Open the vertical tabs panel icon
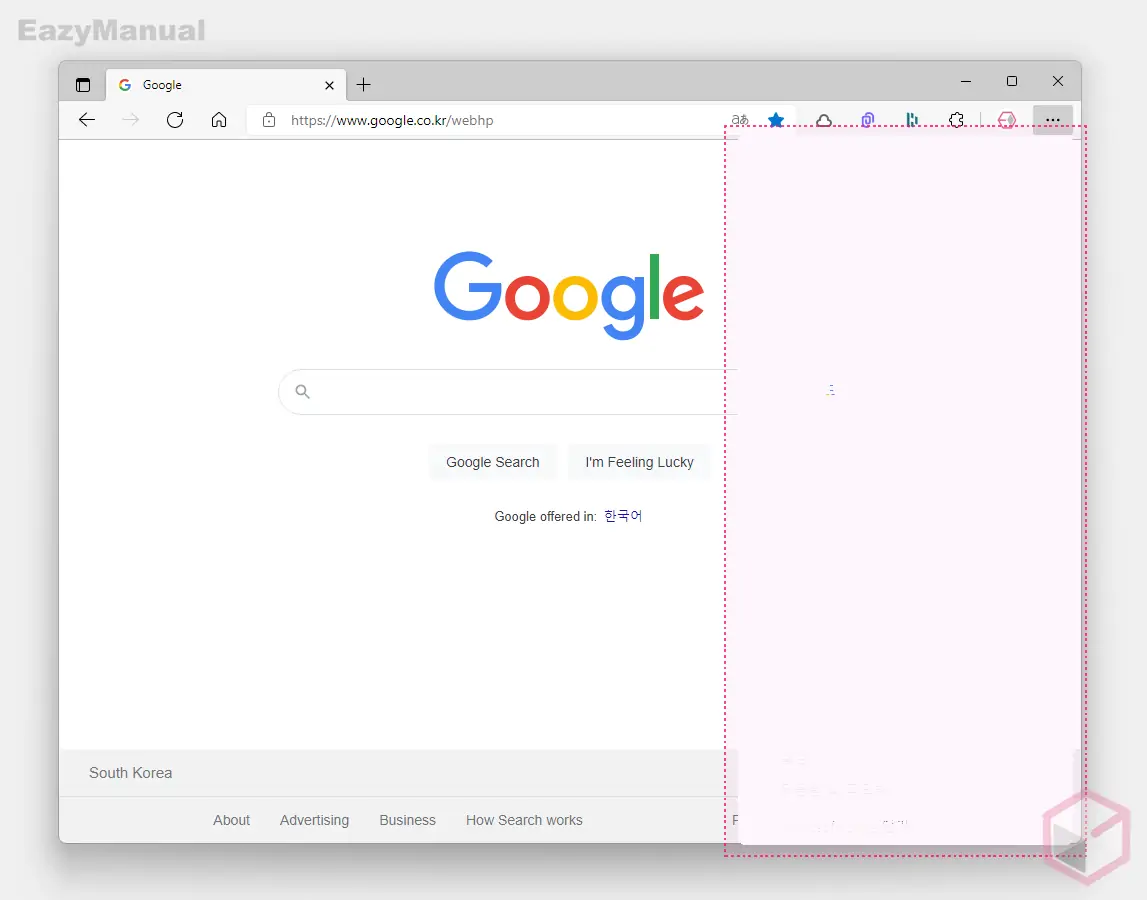The height and width of the screenshot is (900, 1147). tap(83, 85)
